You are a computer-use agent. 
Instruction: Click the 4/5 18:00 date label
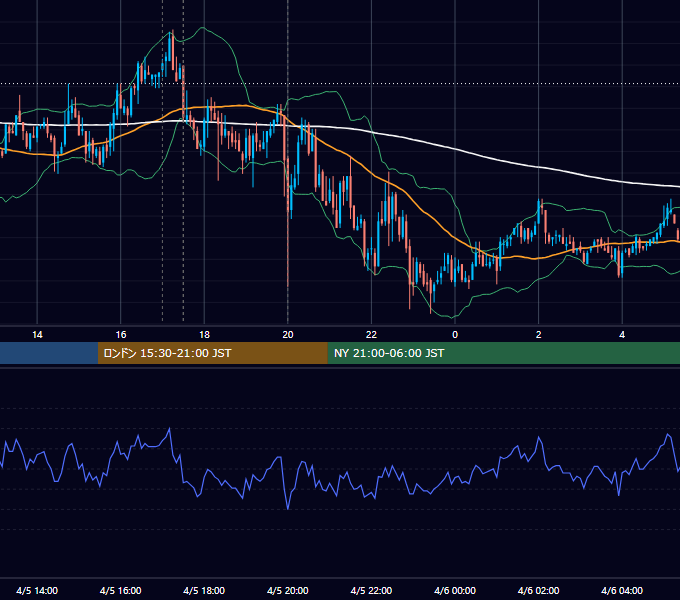[x=204, y=590]
